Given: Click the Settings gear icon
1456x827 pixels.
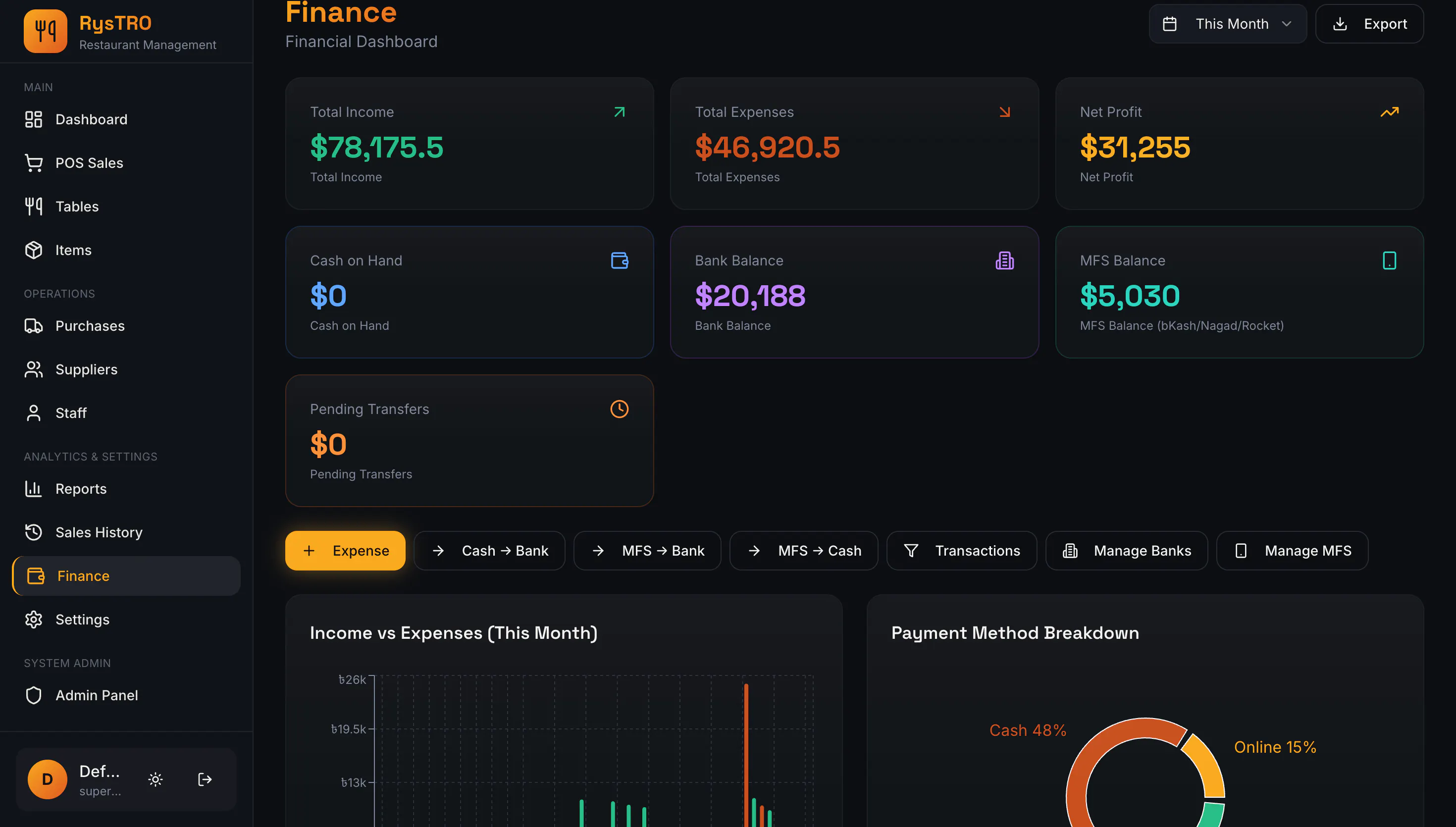Looking at the screenshot, I should click(34, 619).
